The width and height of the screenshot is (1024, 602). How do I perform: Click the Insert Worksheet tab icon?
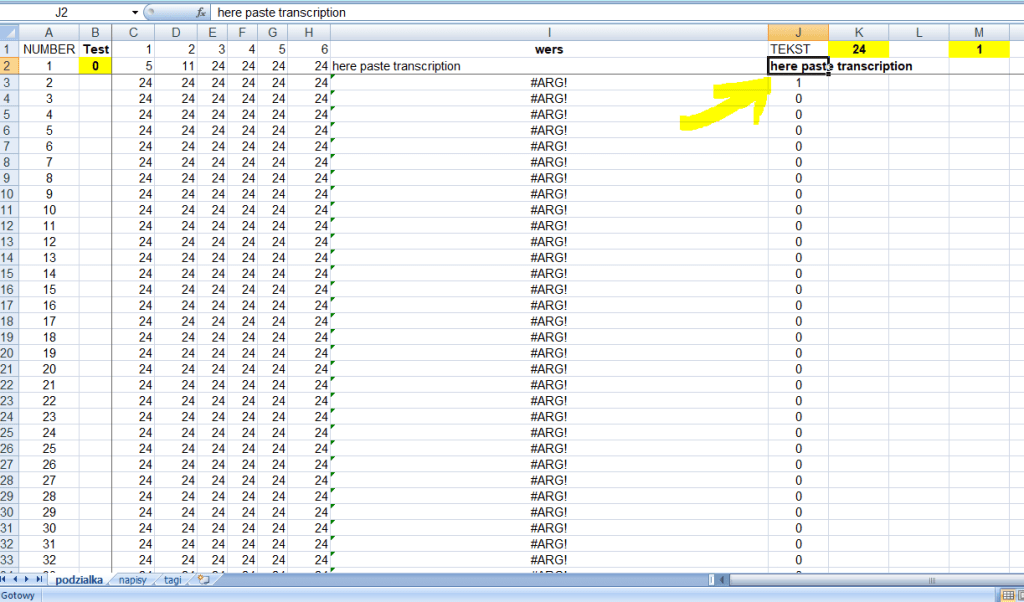click(203, 579)
